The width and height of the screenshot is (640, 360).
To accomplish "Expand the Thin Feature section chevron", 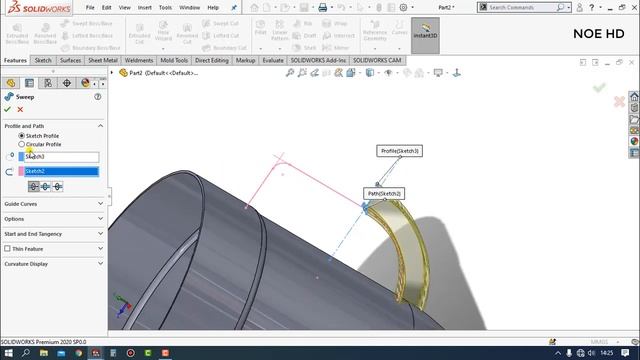I will click(100, 249).
